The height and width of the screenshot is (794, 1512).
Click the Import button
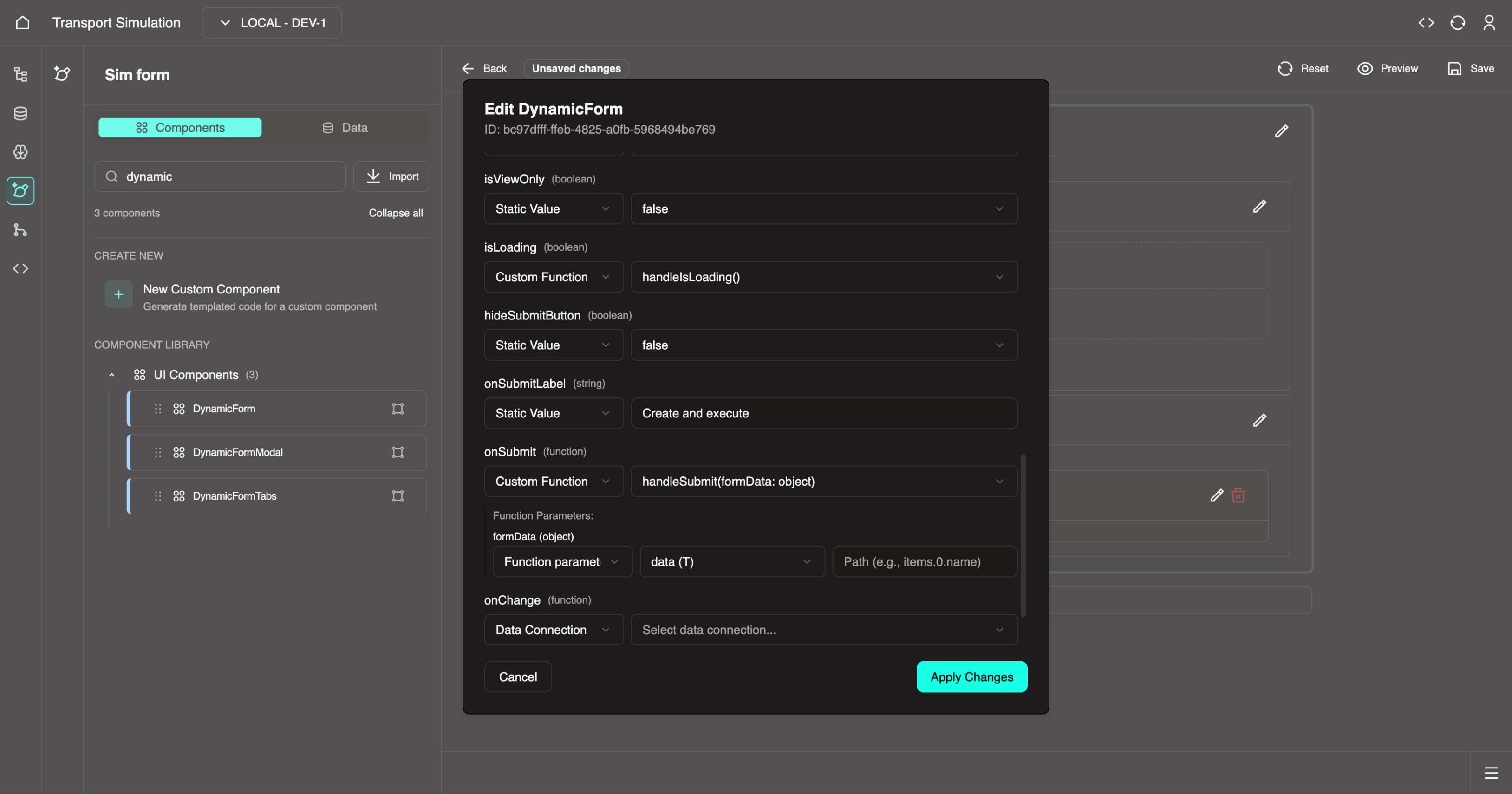point(391,176)
